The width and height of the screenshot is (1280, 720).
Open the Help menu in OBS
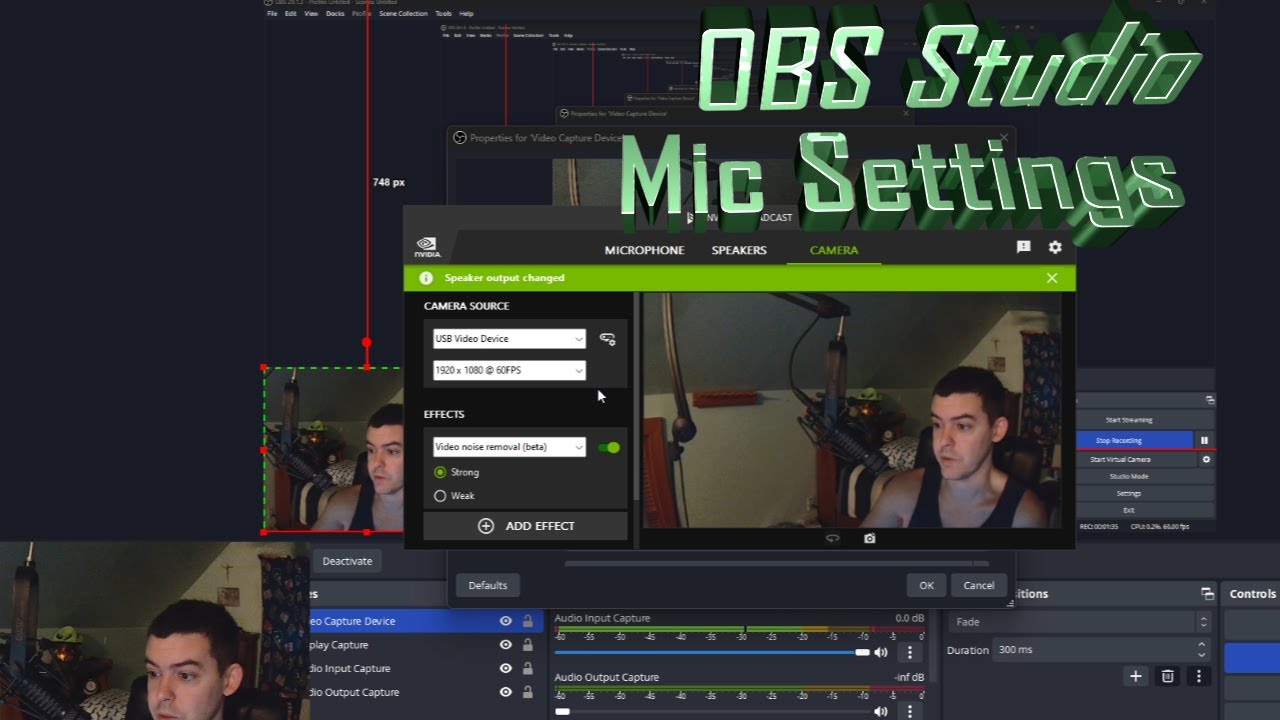tap(466, 14)
